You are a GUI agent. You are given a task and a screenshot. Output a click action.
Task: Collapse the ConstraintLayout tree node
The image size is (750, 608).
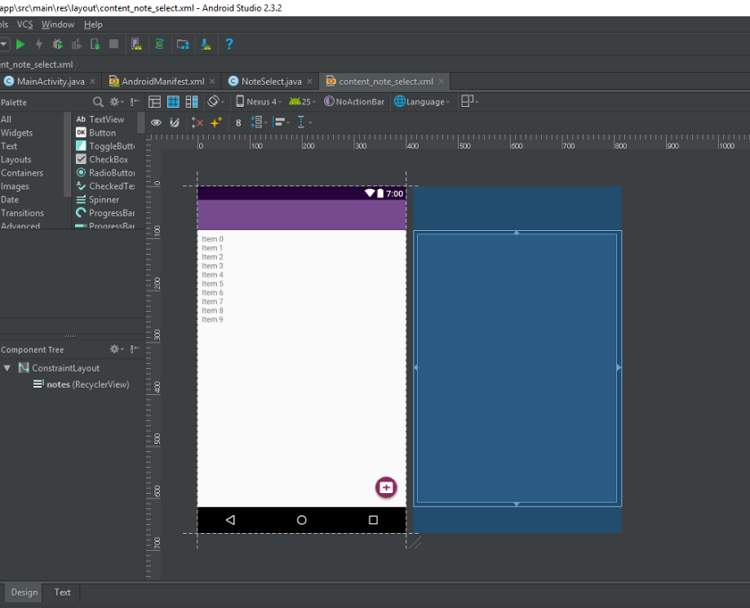[7, 368]
